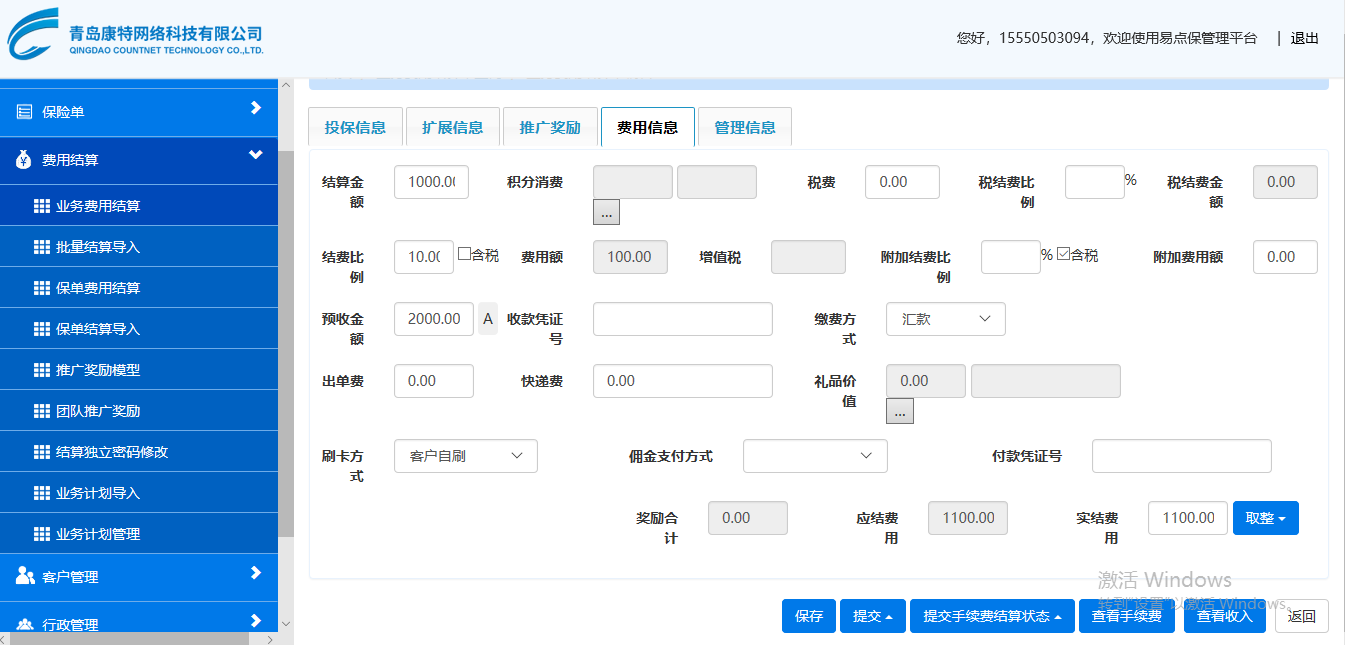Uncheck 含税 checkbox beside 附加结费比例
Screen dimensions: 1345x645
[x=1064, y=254]
